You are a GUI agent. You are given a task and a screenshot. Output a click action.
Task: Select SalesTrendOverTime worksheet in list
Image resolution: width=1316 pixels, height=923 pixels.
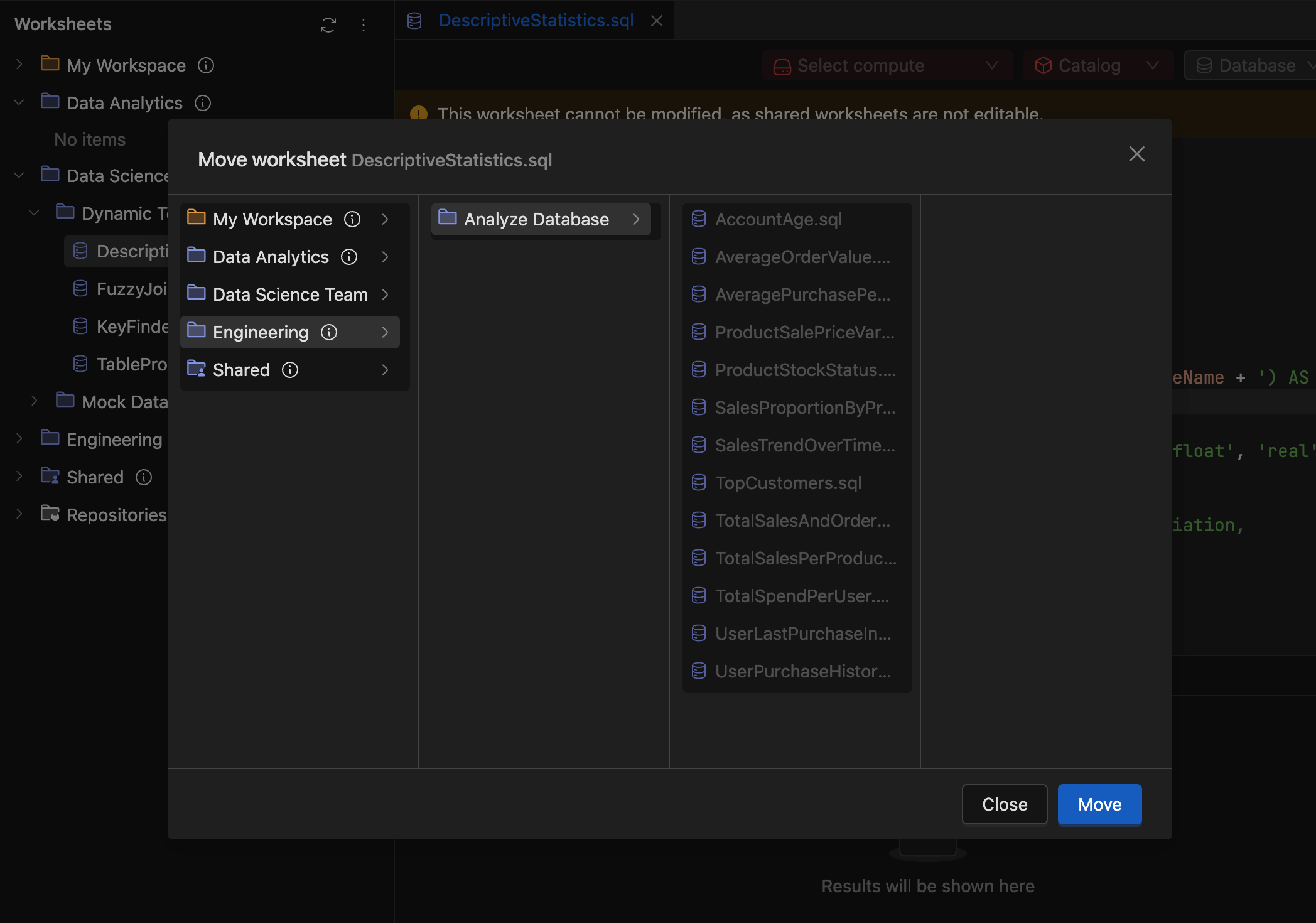792,445
